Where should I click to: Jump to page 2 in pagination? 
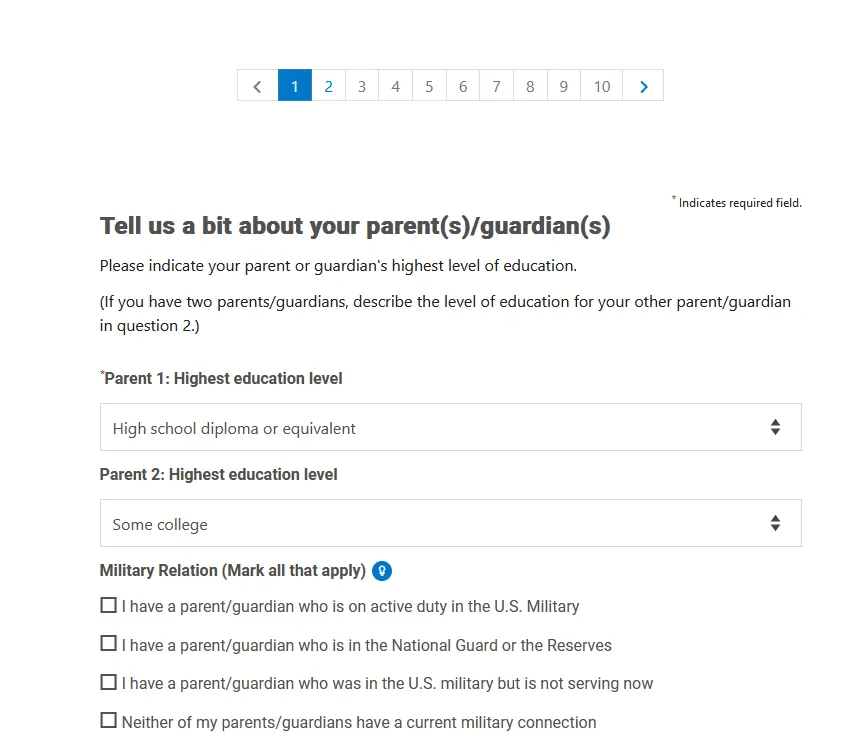pos(328,86)
